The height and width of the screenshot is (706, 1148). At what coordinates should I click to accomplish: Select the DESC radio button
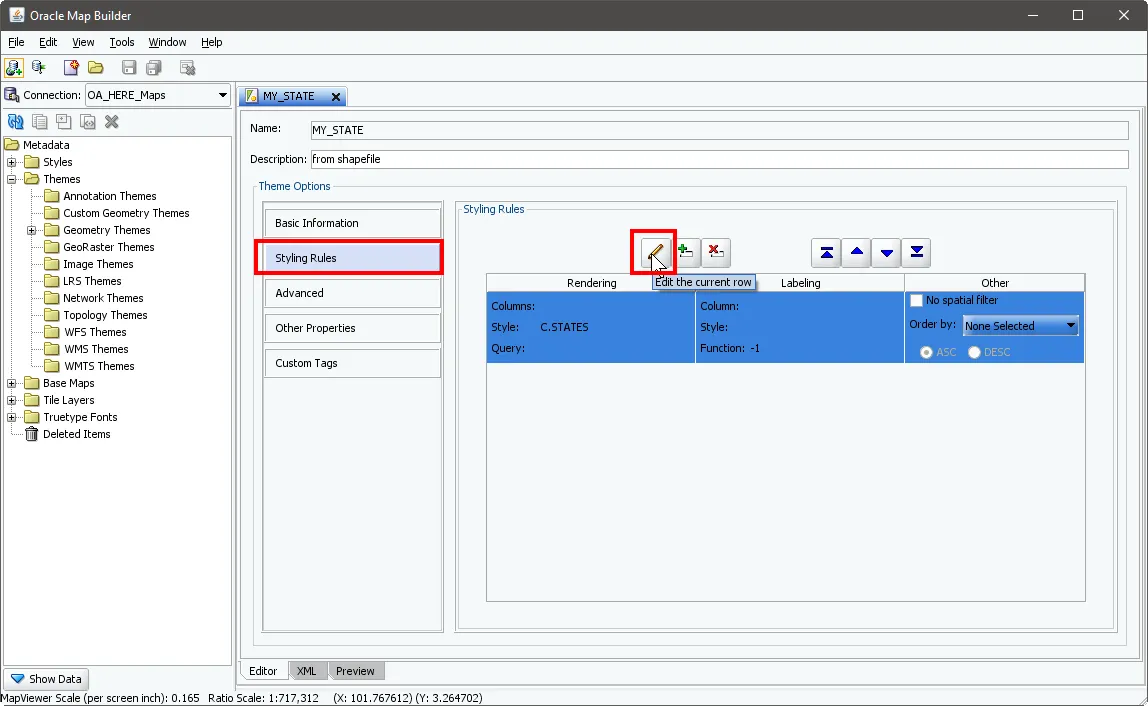(974, 352)
